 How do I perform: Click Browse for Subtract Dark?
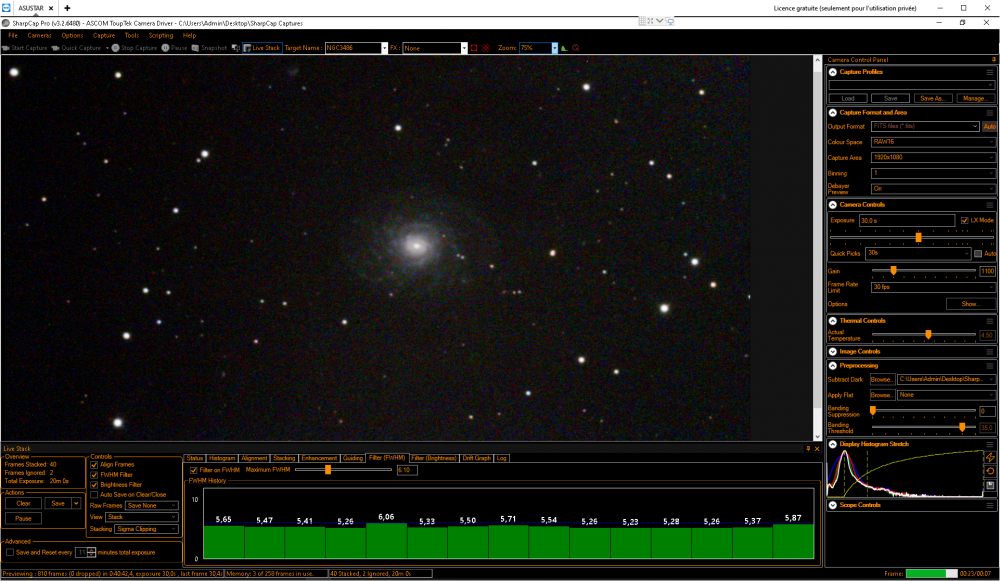click(882, 379)
